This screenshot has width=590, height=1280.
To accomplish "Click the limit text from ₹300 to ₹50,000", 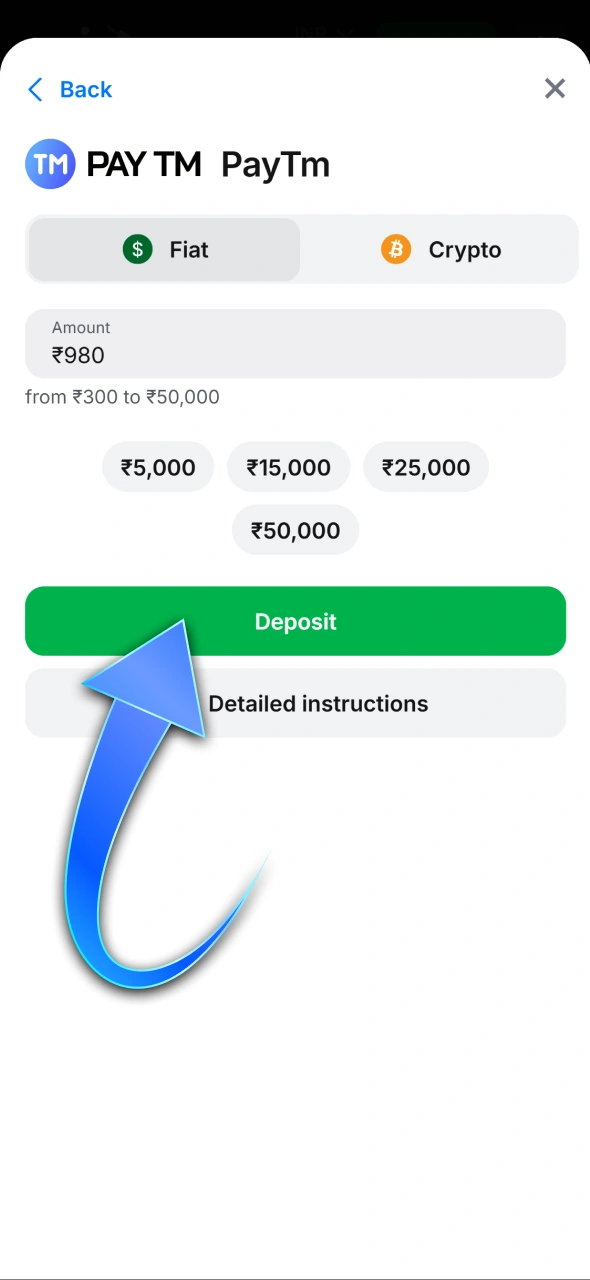I will 122,397.
